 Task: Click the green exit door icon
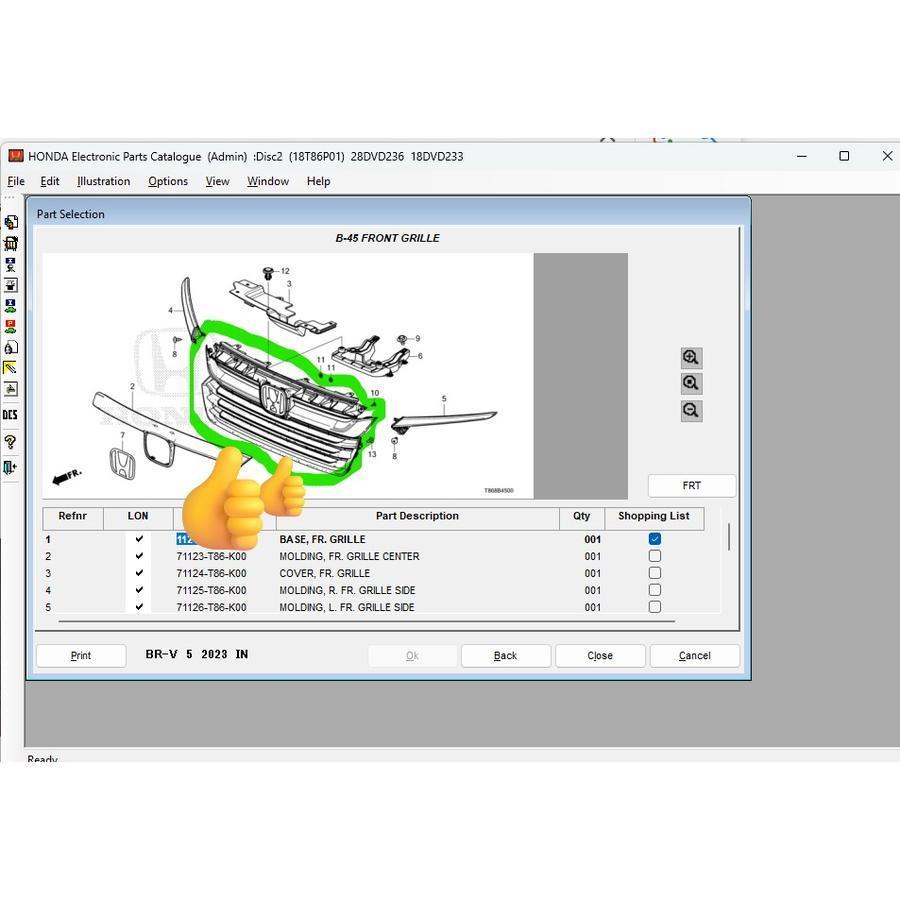pyautogui.click(x=10, y=467)
